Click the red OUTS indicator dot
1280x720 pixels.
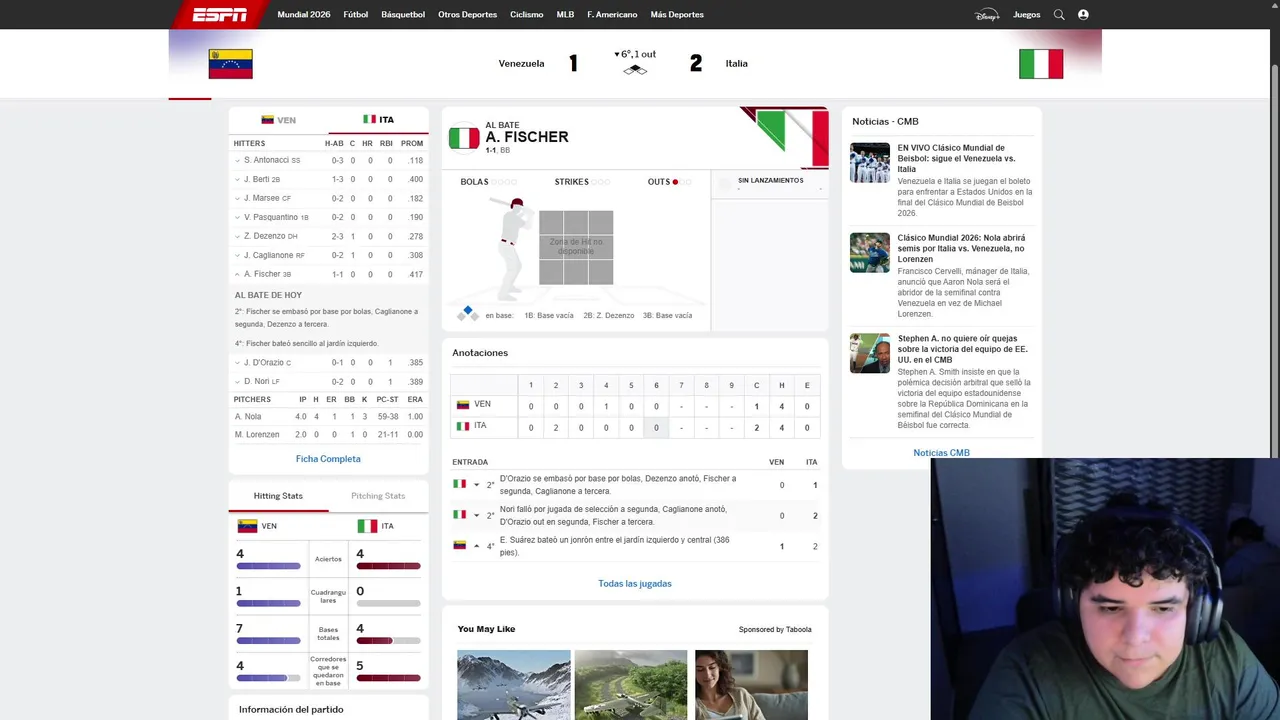(675, 182)
